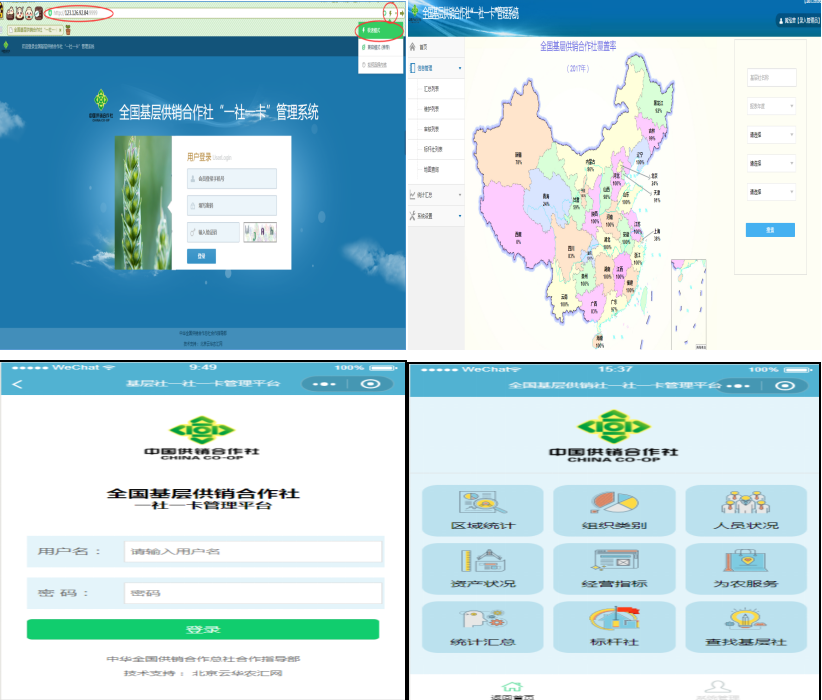Click the 密码 field in WeChat login

253,593
